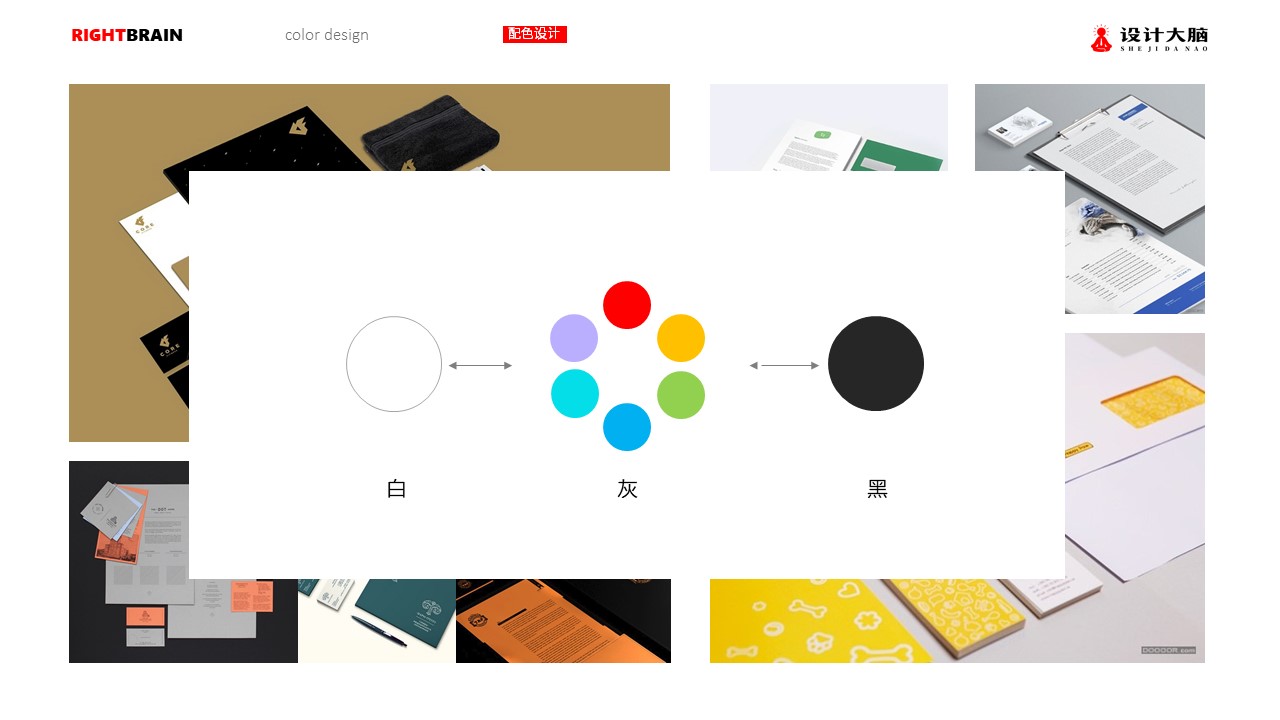Click the large white circle

coord(394,364)
